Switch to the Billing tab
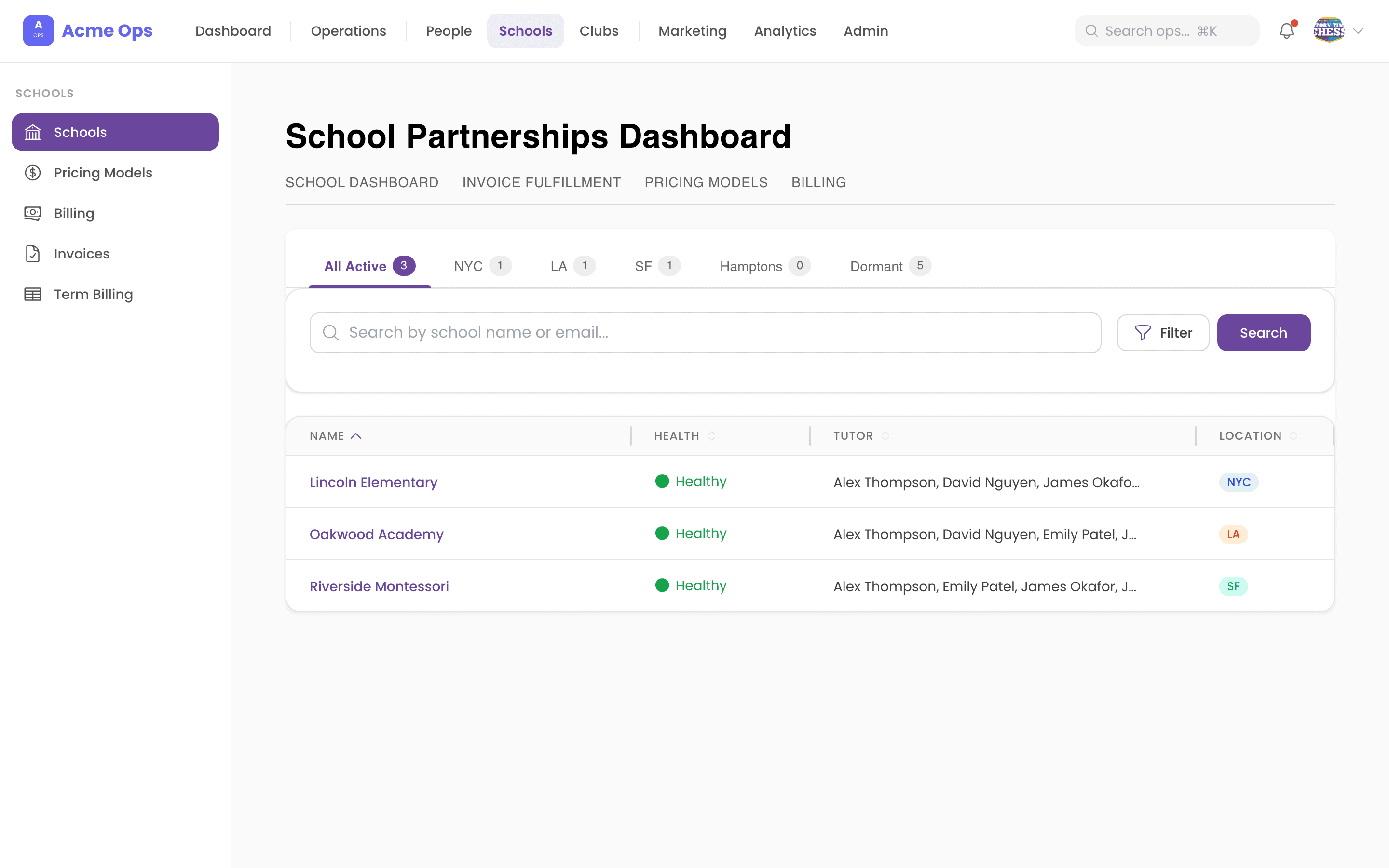1389x868 pixels. point(818,183)
